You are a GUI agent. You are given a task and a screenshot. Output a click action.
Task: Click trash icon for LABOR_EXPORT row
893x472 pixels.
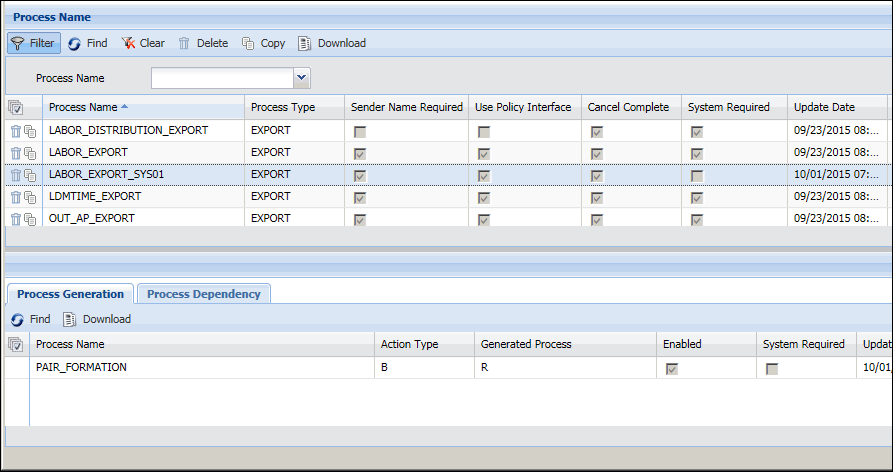click(x=16, y=153)
